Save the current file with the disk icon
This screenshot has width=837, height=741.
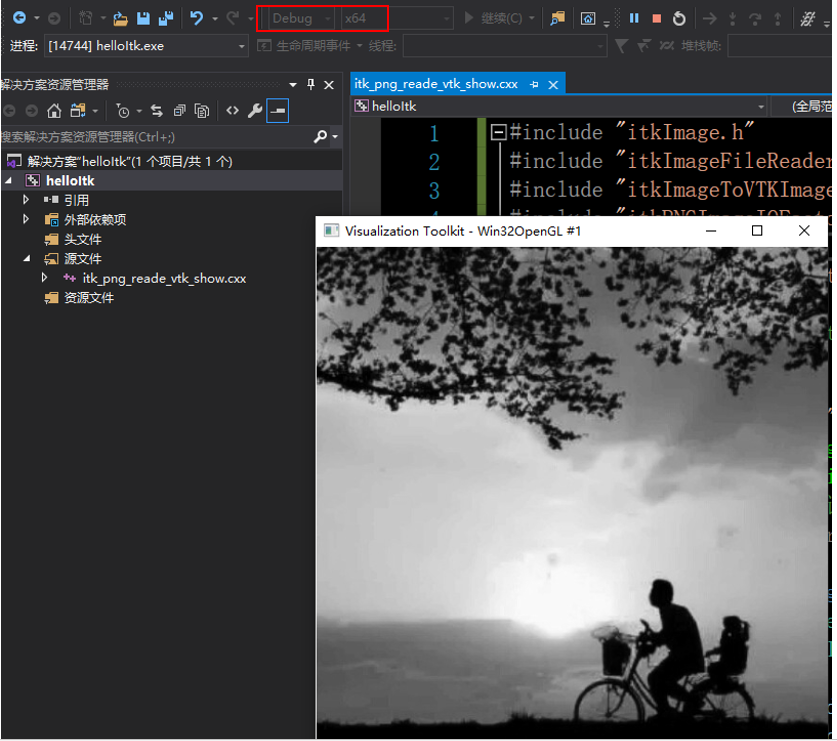tap(143, 18)
